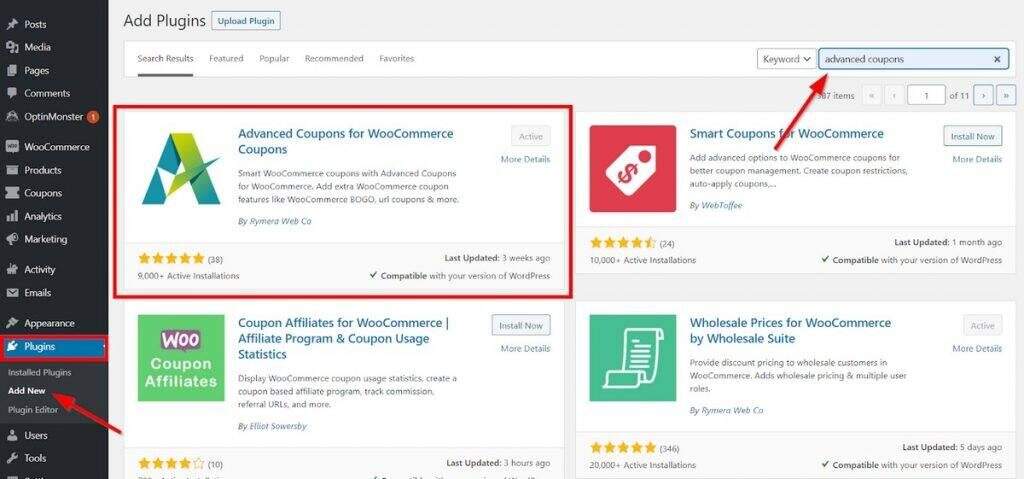Open Plugin Editor submenu item
The image size is (1024, 479).
[x=33, y=410]
